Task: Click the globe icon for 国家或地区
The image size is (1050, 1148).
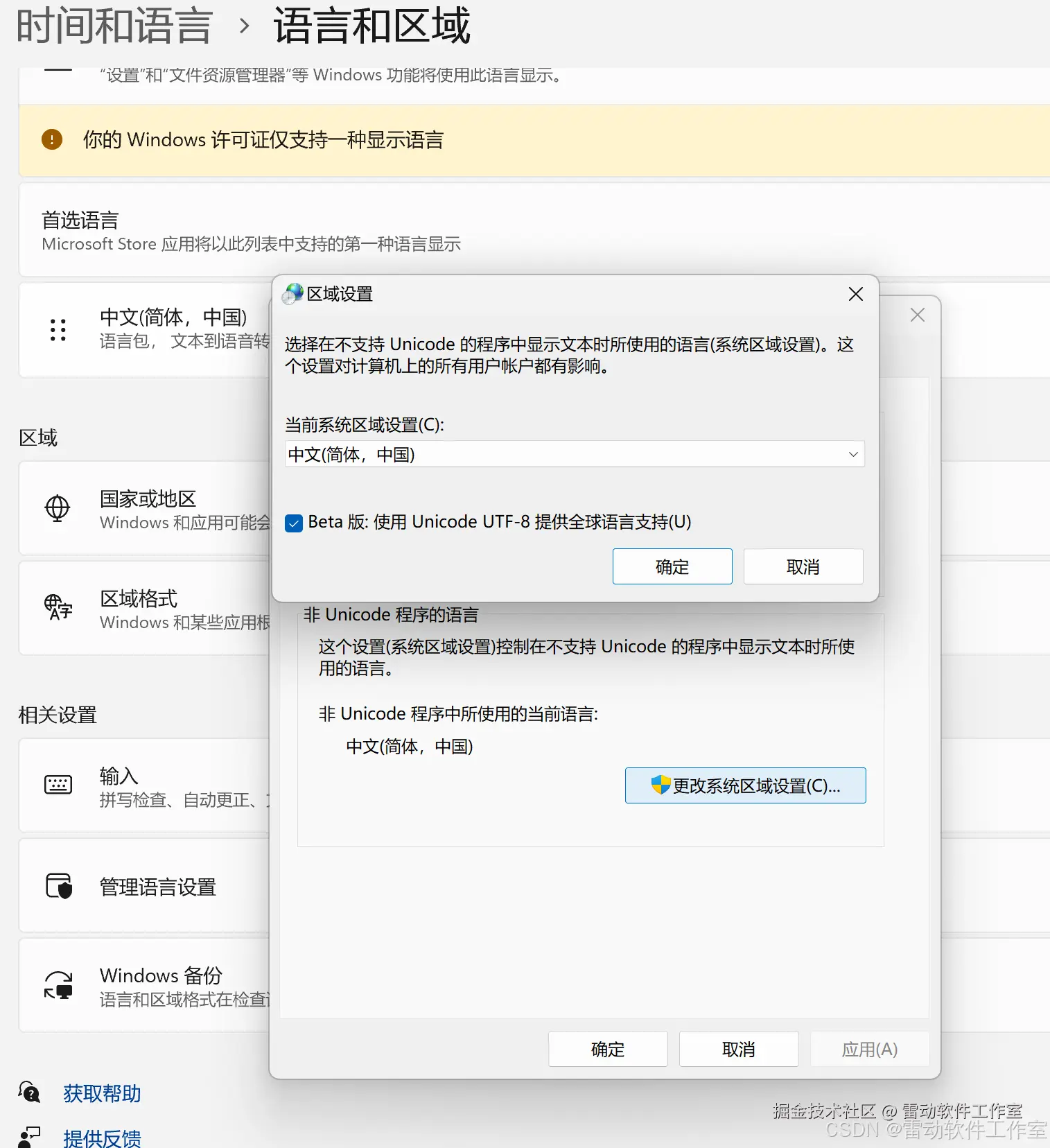Action: pyautogui.click(x=58, y=508)
